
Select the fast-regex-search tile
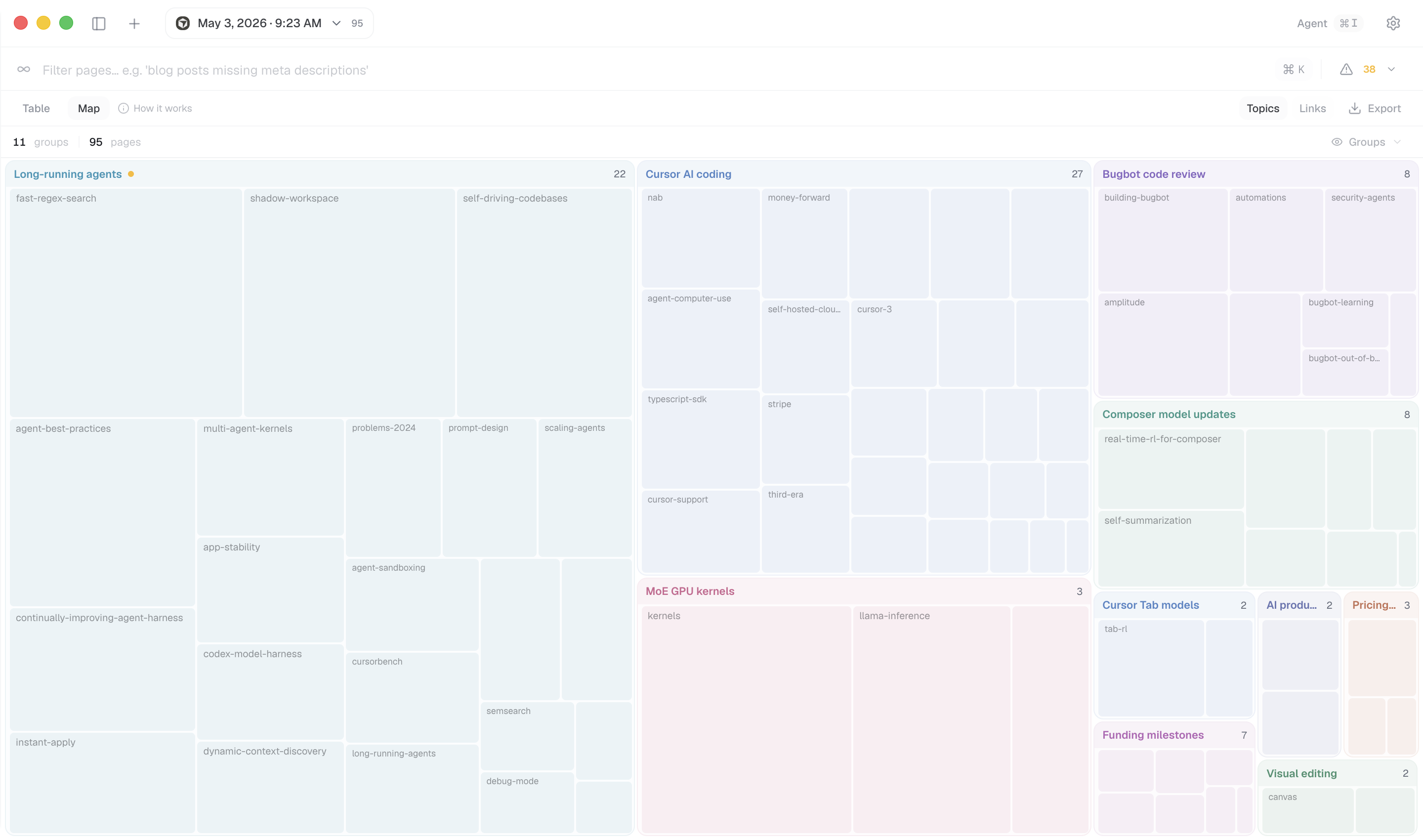126,303
